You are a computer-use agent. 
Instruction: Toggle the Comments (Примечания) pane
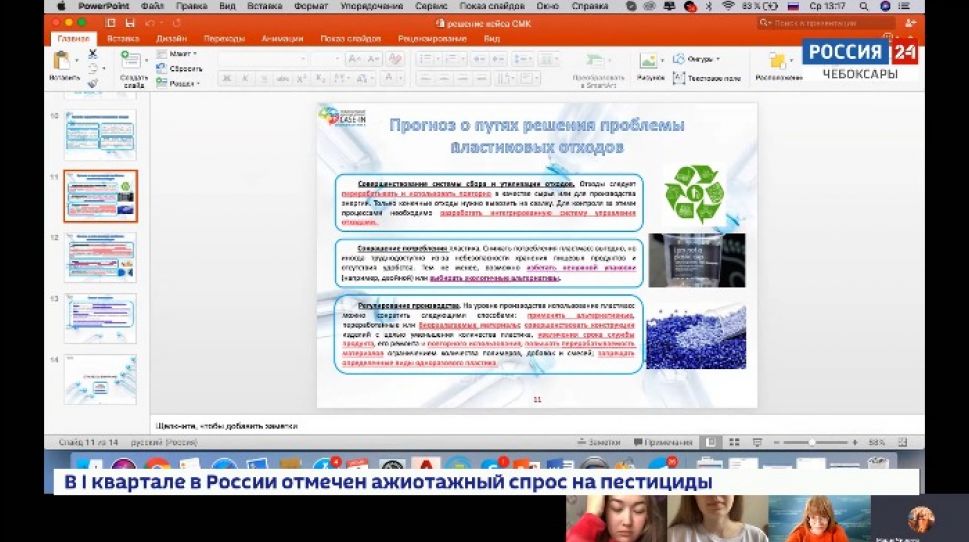663,442
